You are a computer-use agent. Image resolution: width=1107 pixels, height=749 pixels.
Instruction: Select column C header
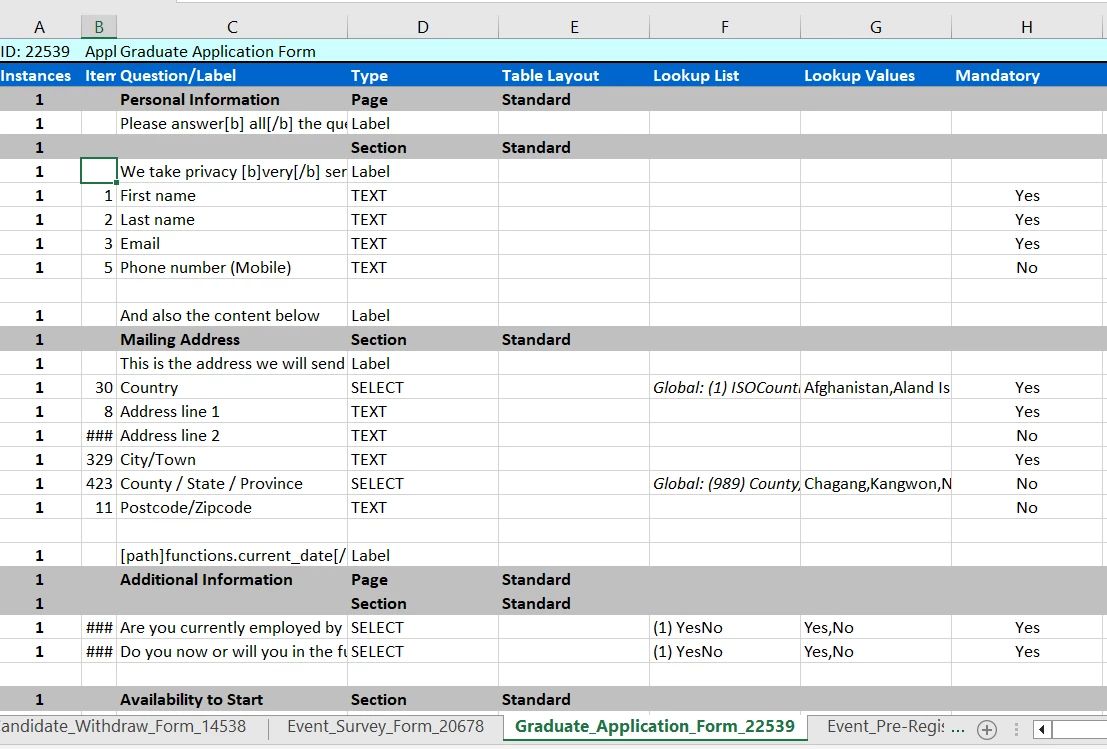232,27
